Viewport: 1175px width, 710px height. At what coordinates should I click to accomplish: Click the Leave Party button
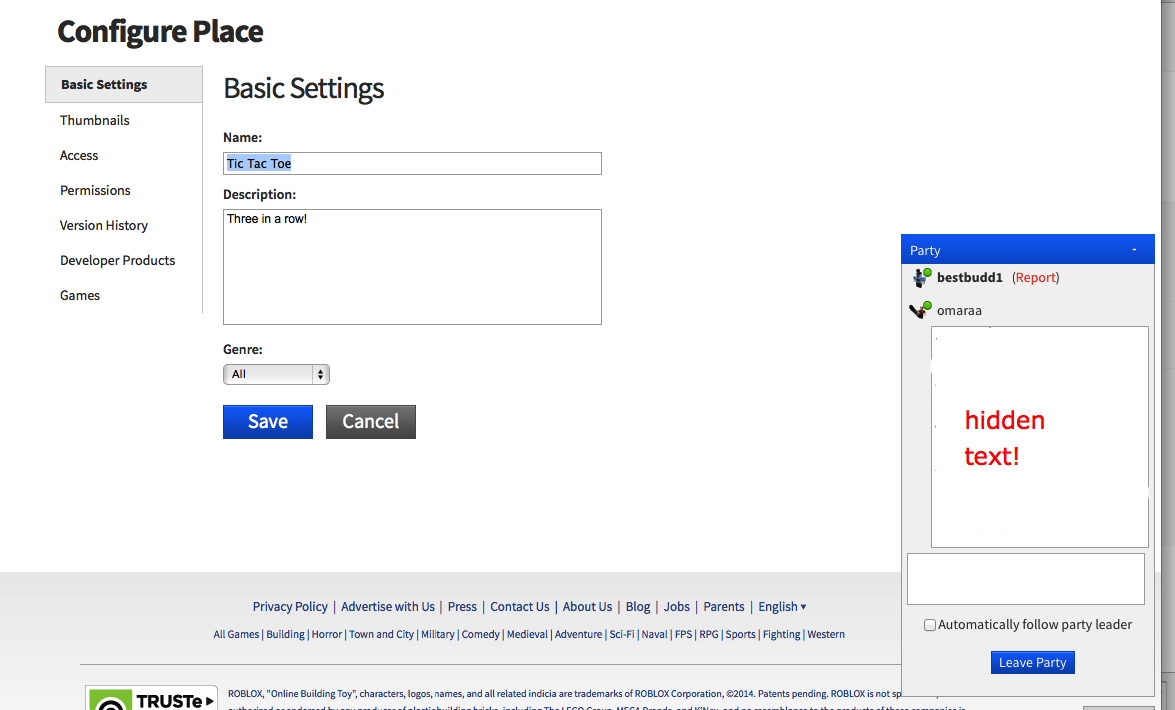tap(1032, 662)
